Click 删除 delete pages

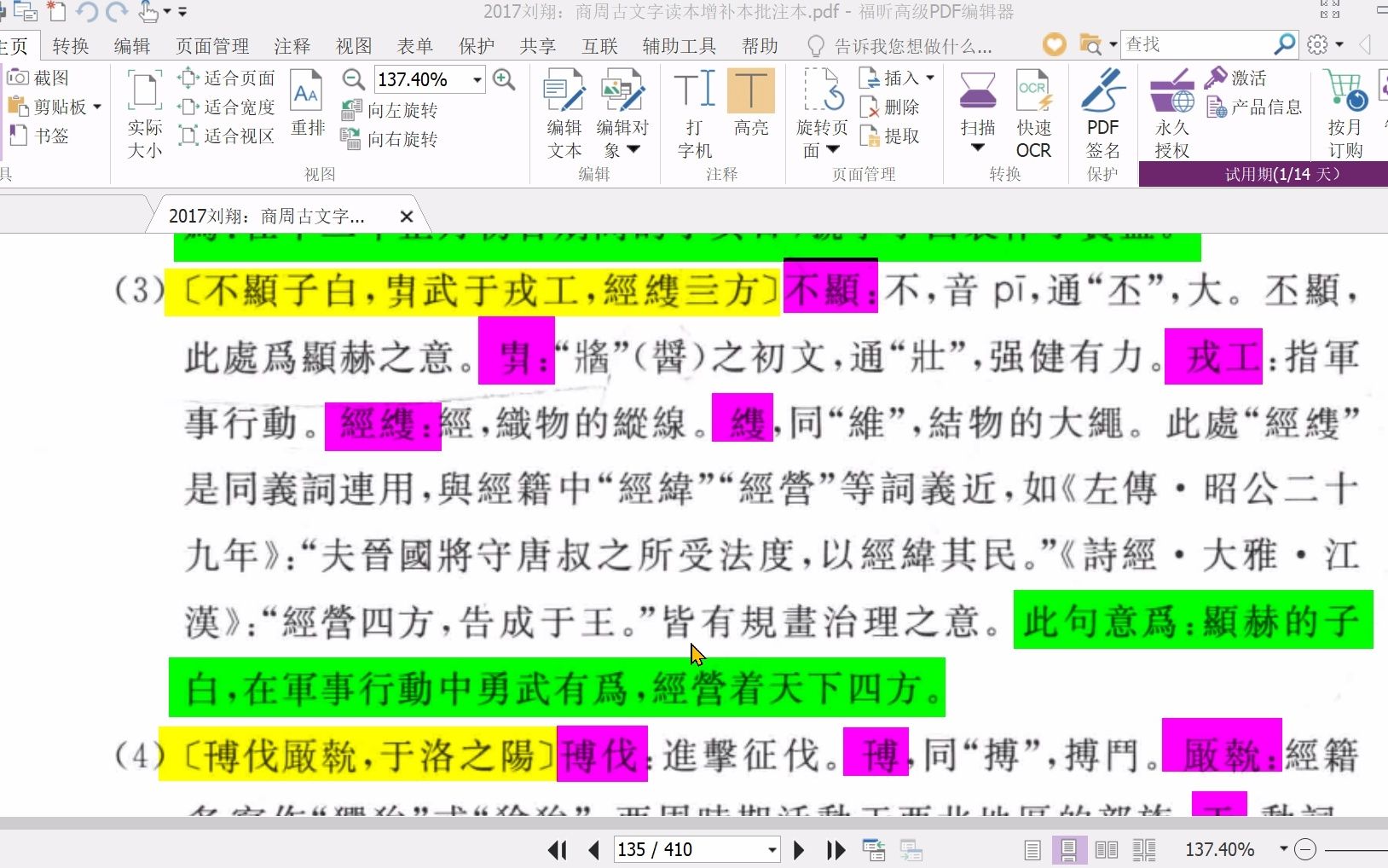click(890, 107)
